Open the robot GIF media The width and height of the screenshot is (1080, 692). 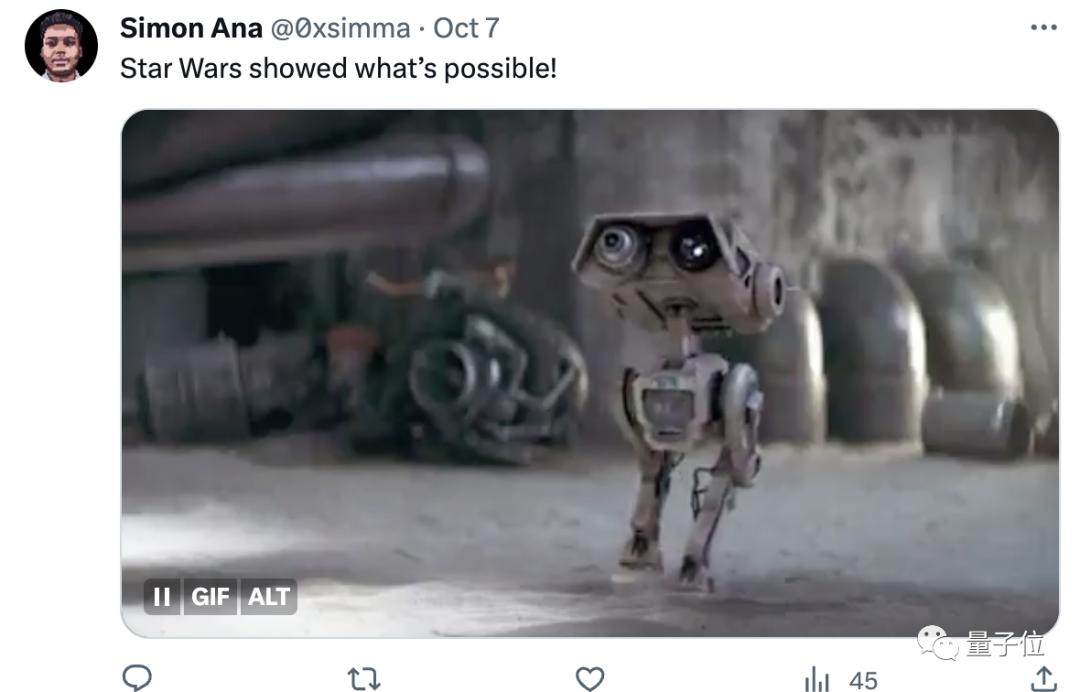pos(590,373)
